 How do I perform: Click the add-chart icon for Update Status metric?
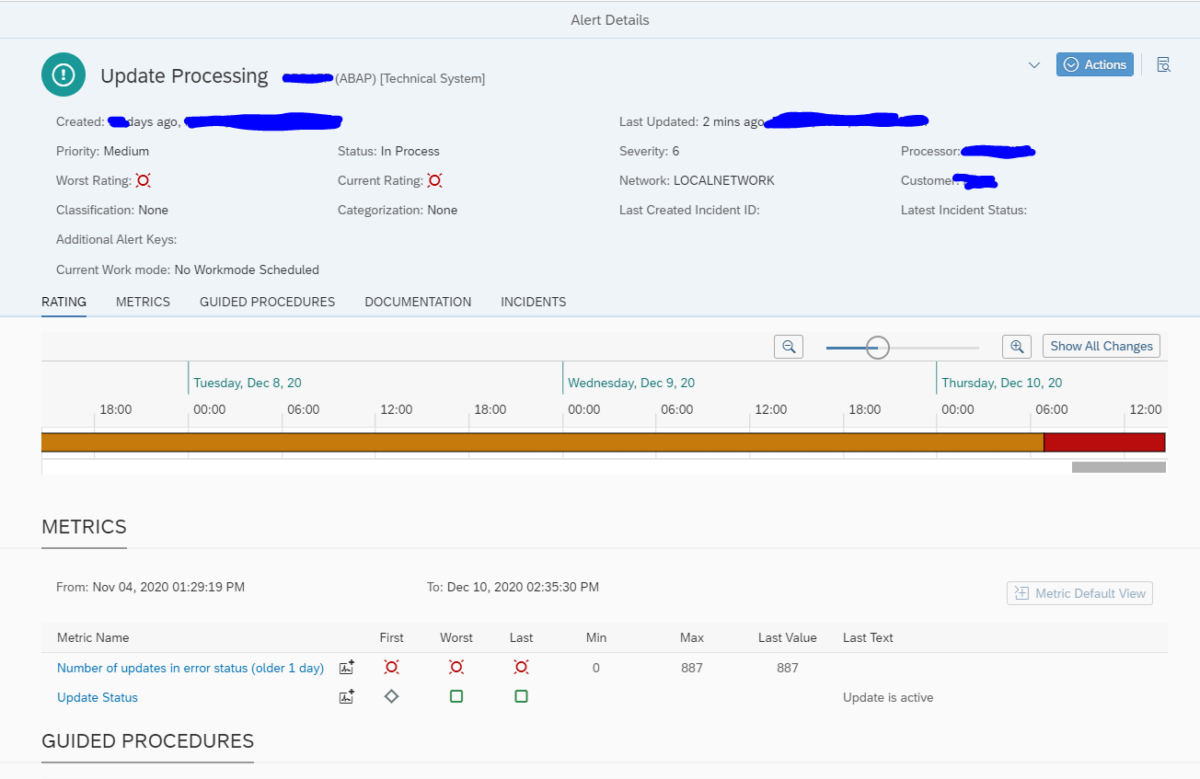click(346, 695)
